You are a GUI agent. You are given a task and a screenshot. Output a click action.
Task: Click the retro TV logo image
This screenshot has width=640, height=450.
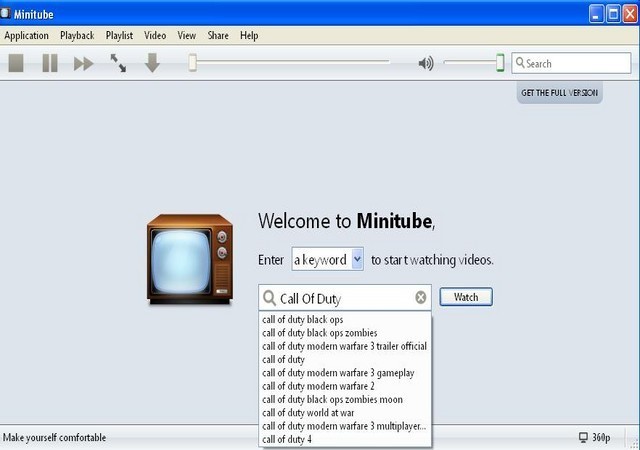(x=190, y=259)
